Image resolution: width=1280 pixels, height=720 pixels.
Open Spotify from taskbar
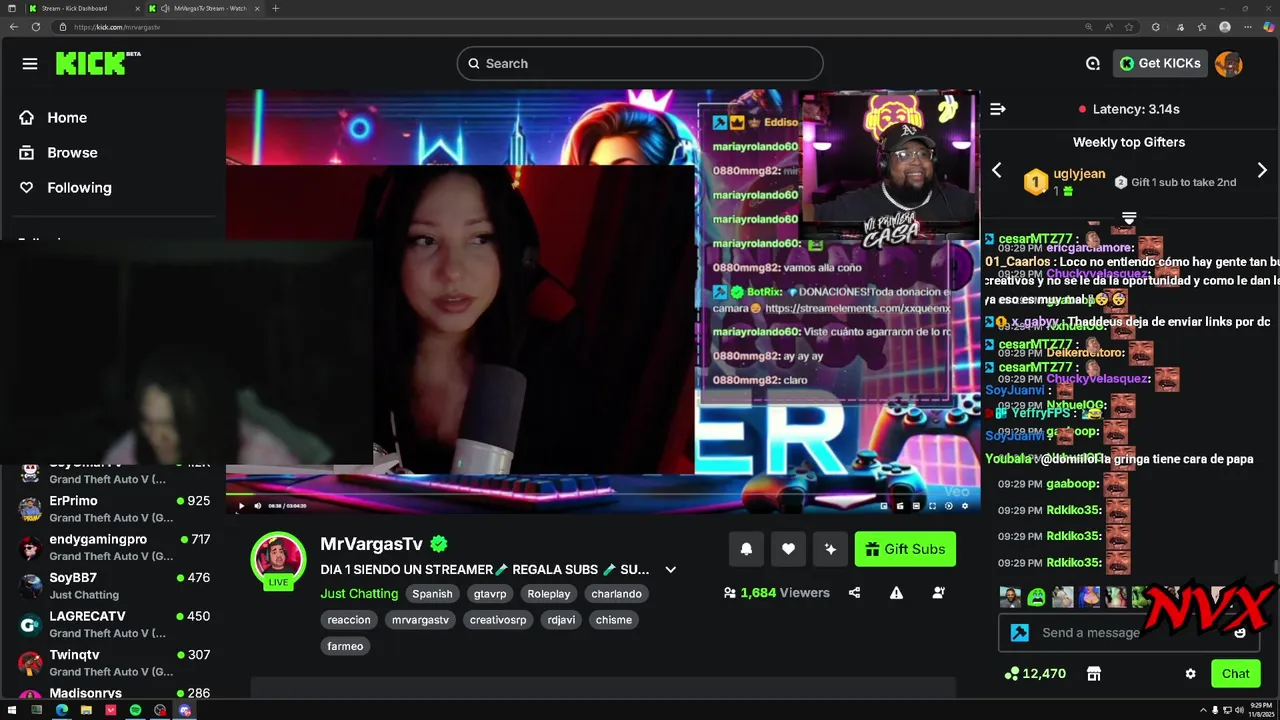(x=135, y=710)
